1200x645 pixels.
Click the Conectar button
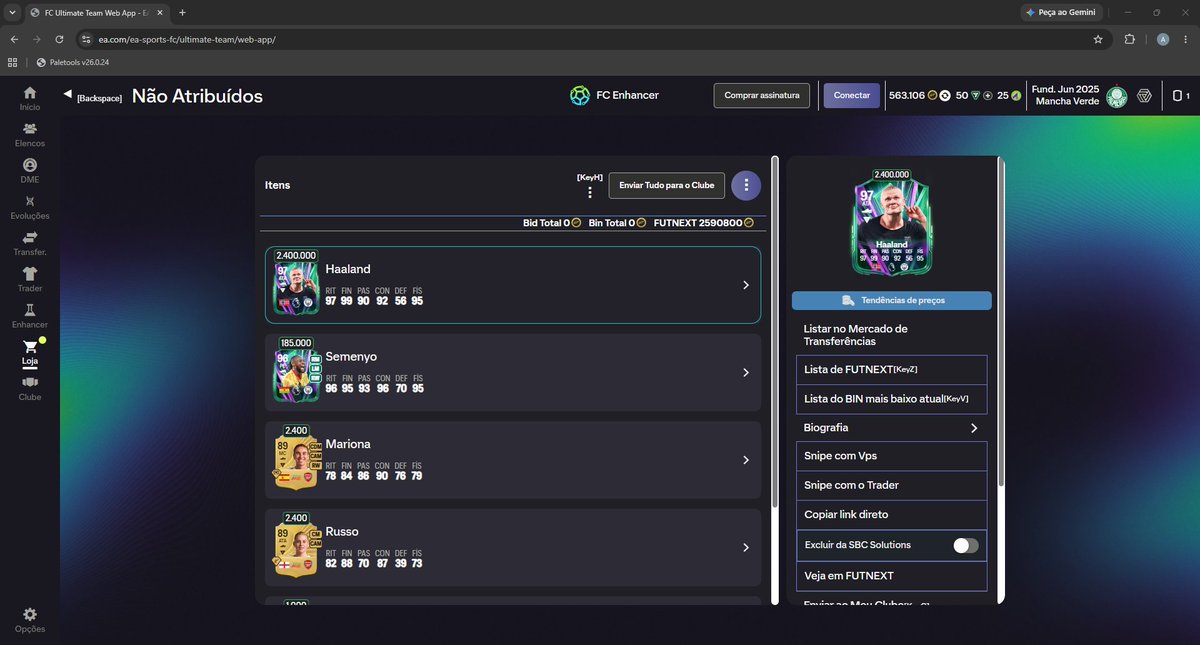852,96
